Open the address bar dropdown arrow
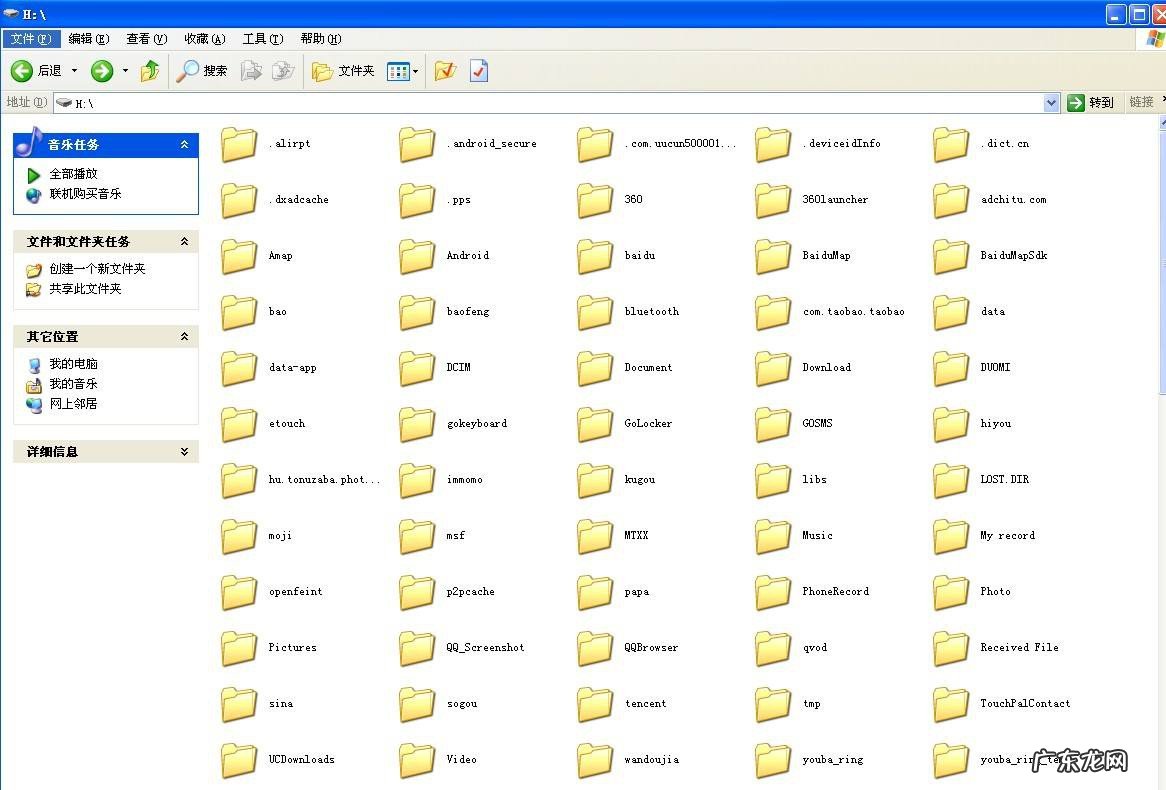 [x=1051, y=103]
